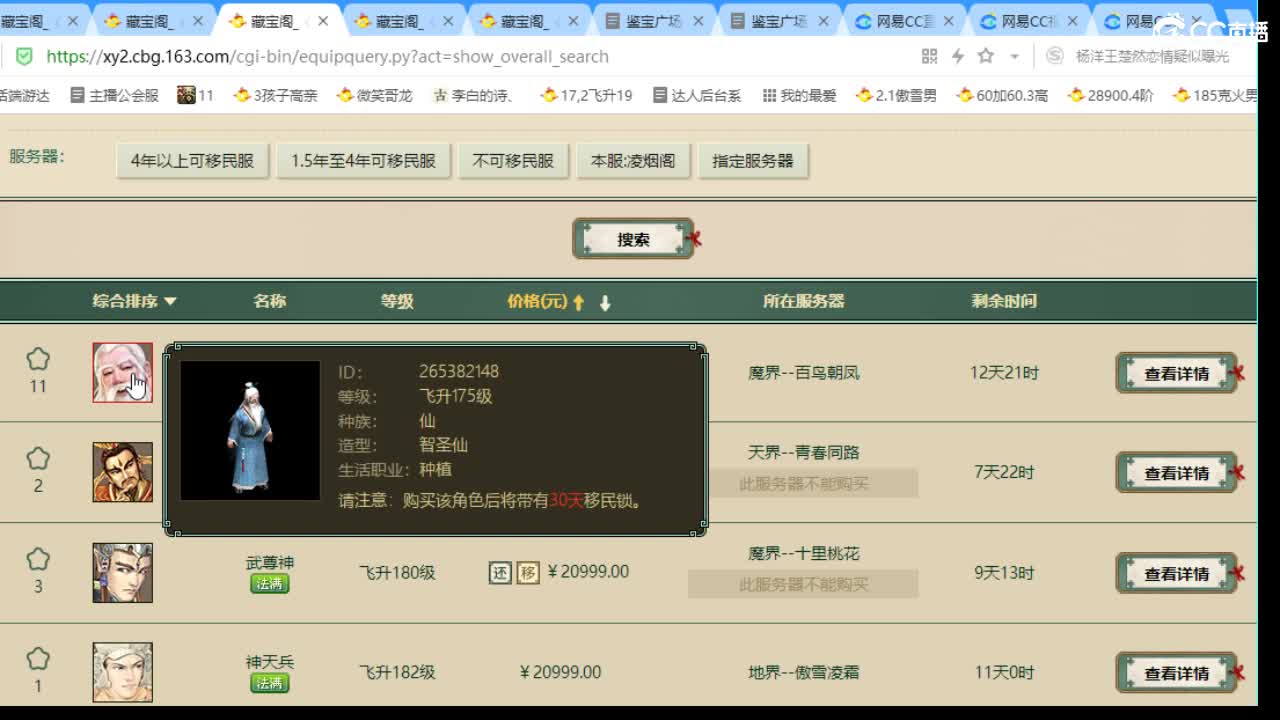Click the ¥20999.00 price in 神天兵 row

click(x=561, y=673)
